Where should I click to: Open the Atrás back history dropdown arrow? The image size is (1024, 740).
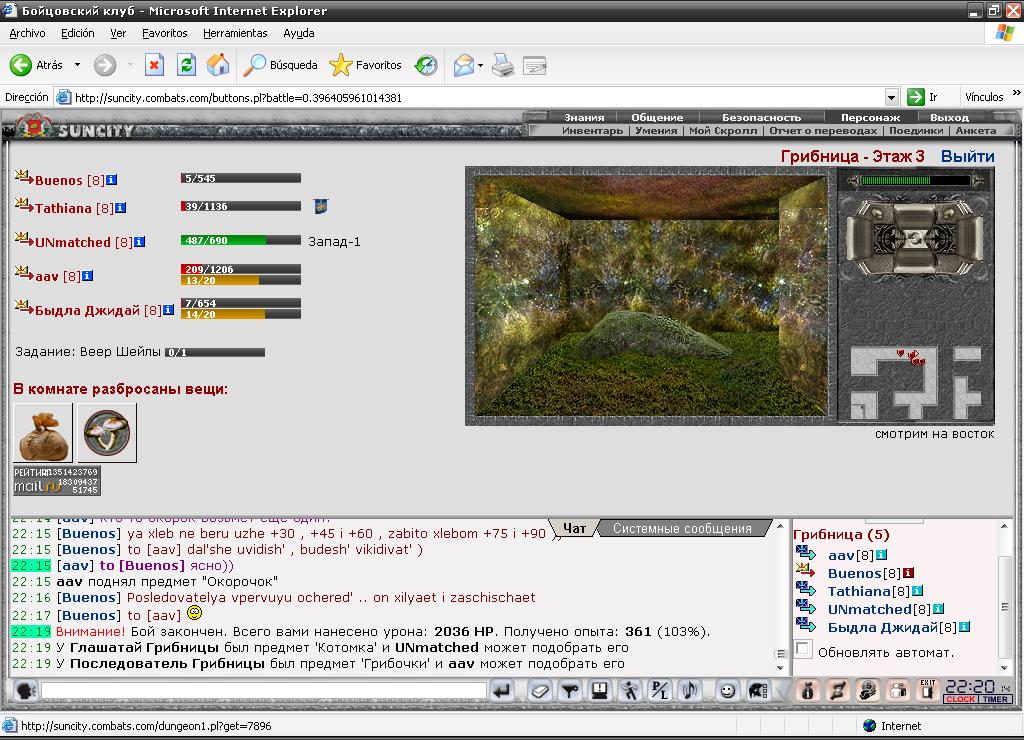[x=77, y=65]
